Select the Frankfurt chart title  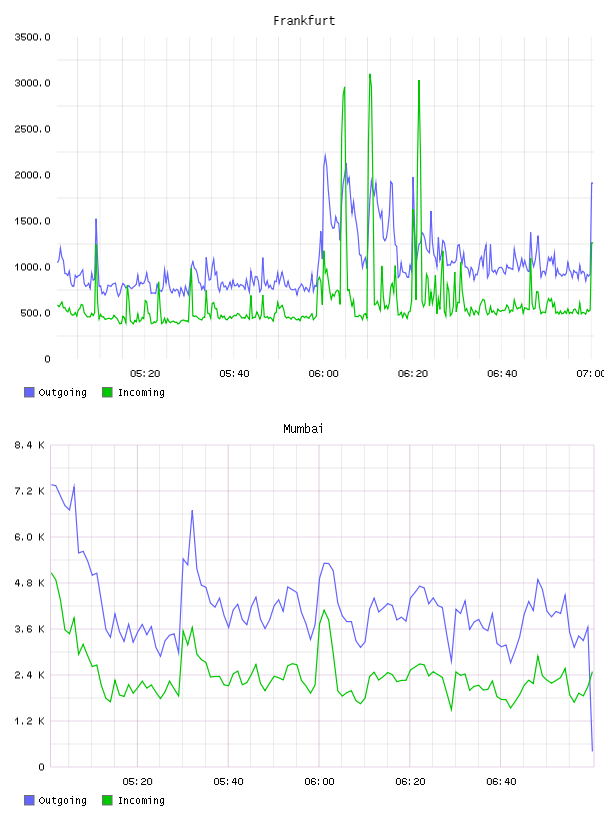click(304, 21)
